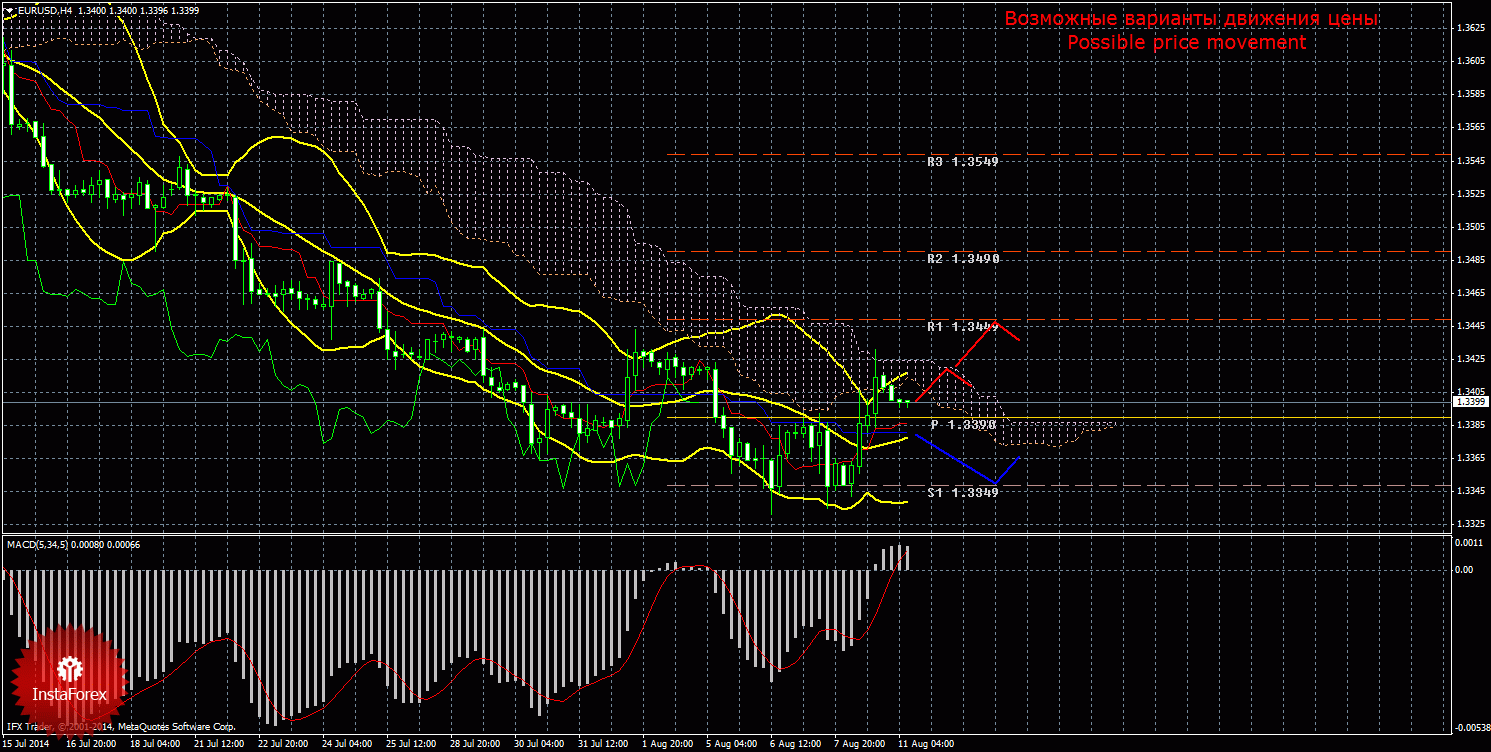
Task: Click the 1.3325 price scale value
Action: coord(1469,524)
